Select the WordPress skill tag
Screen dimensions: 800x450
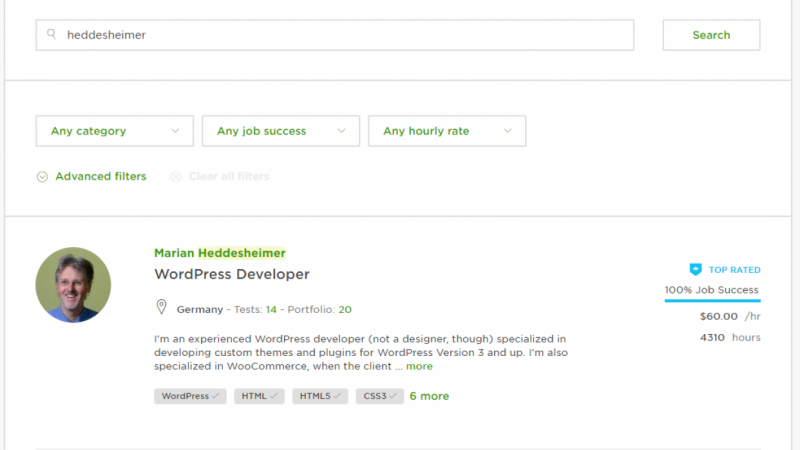(x=190, y=396)
